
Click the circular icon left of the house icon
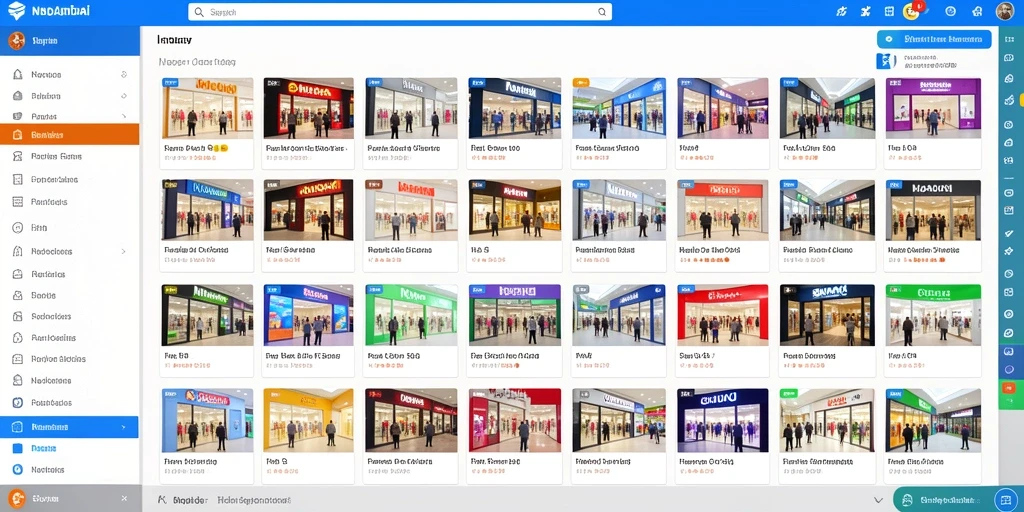[950, 11]
